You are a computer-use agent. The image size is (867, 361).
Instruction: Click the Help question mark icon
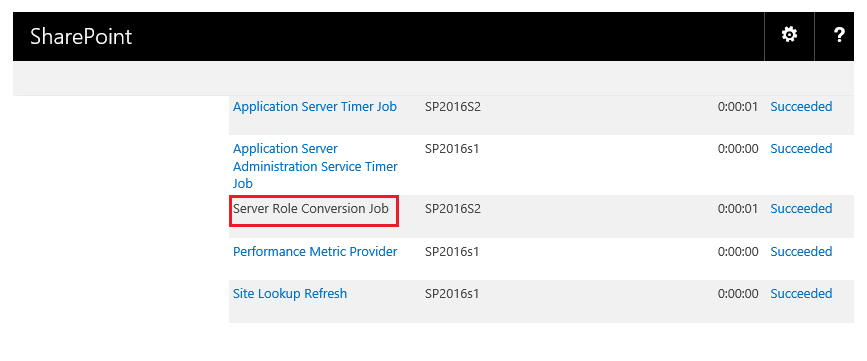839,35
